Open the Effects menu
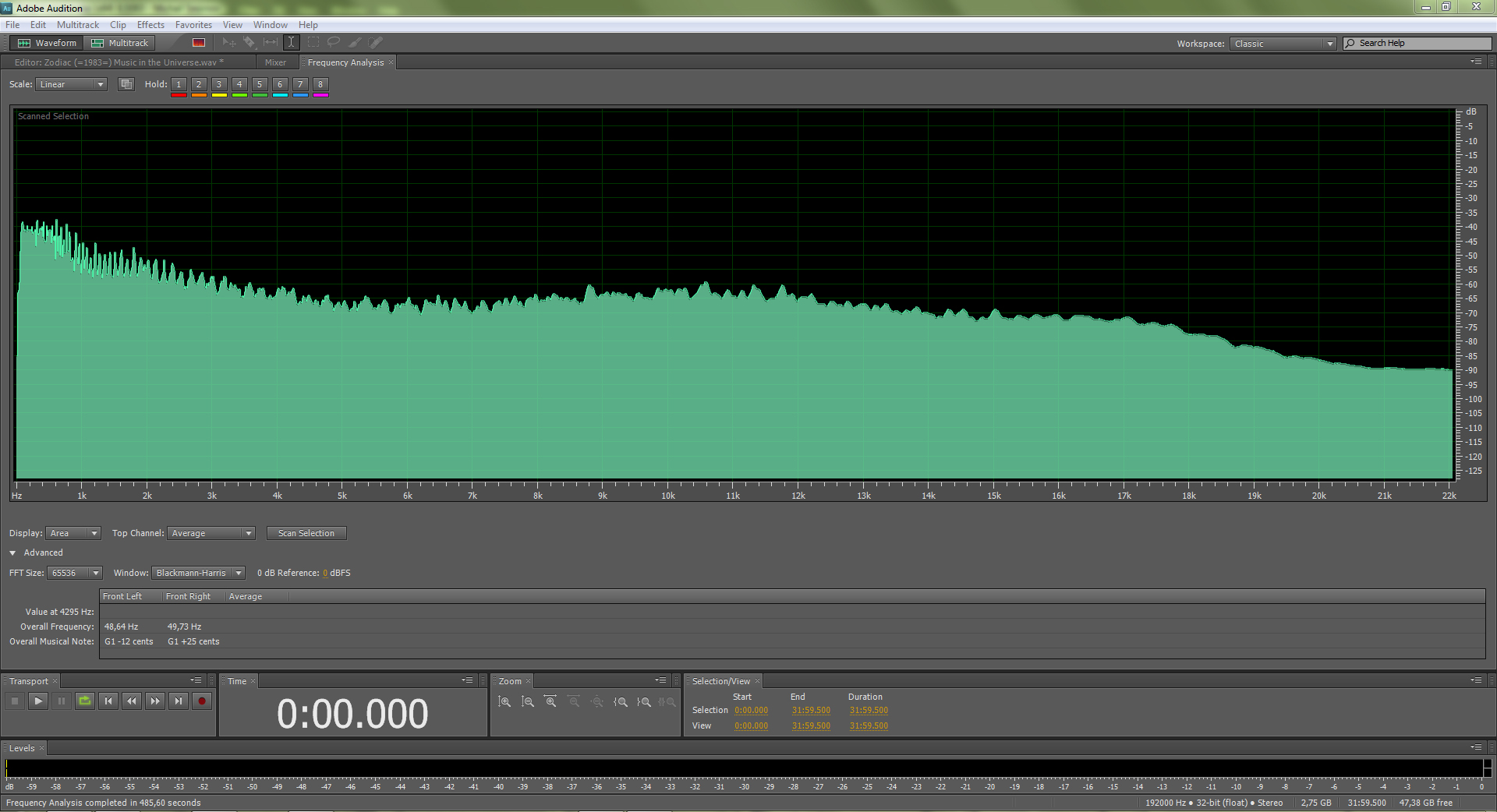This screenshot has width=1497, height=812. pos(150,25)
